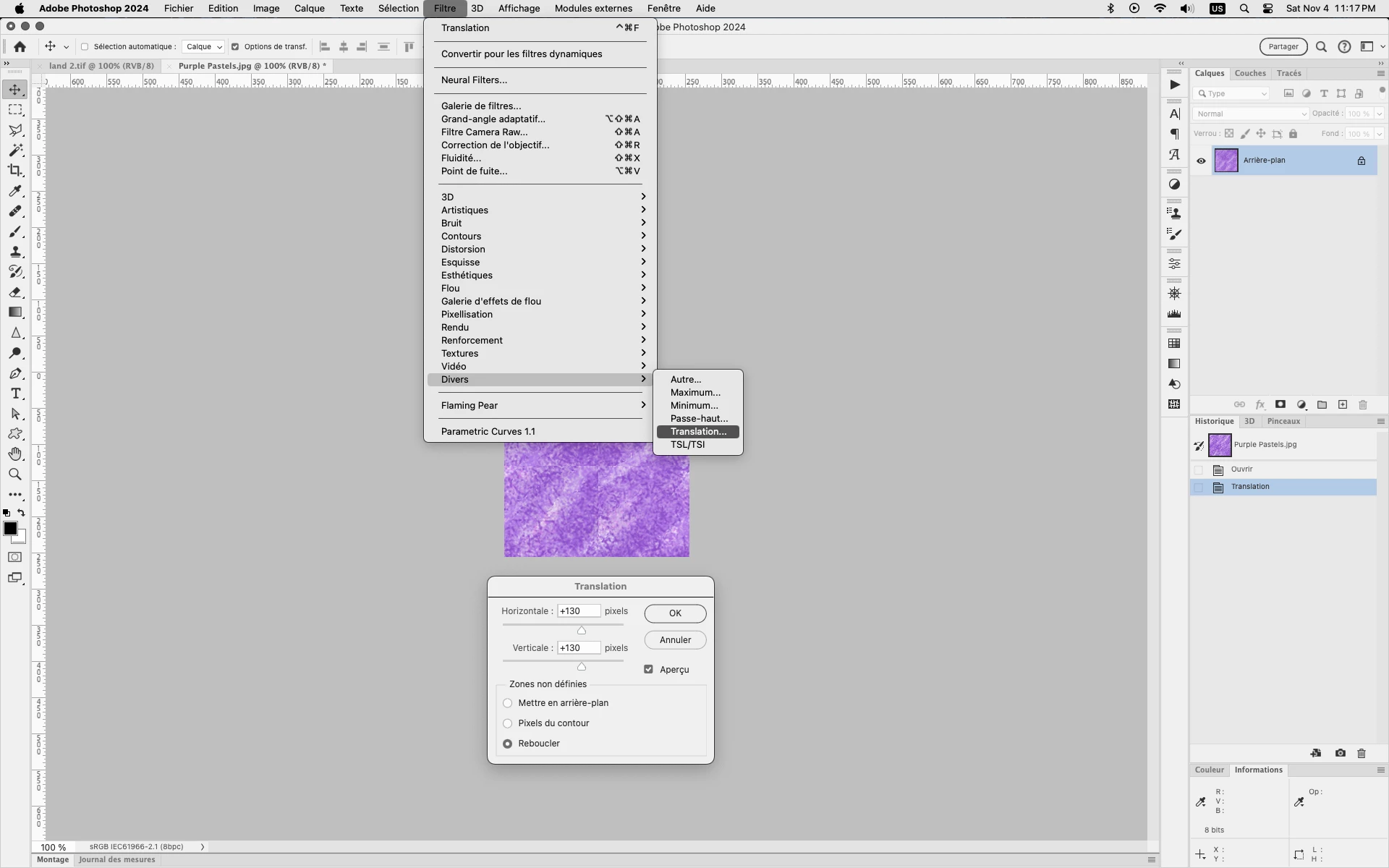Image resolution: width=1389 pixels, height=868 pixels.
Task: Click the delete layer trash icon
Action: [1363, 405]
